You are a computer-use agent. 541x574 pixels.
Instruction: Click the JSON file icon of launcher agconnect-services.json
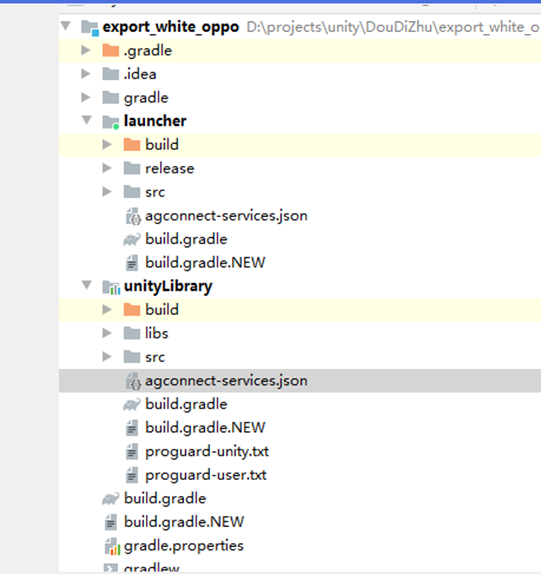(133, 216)
